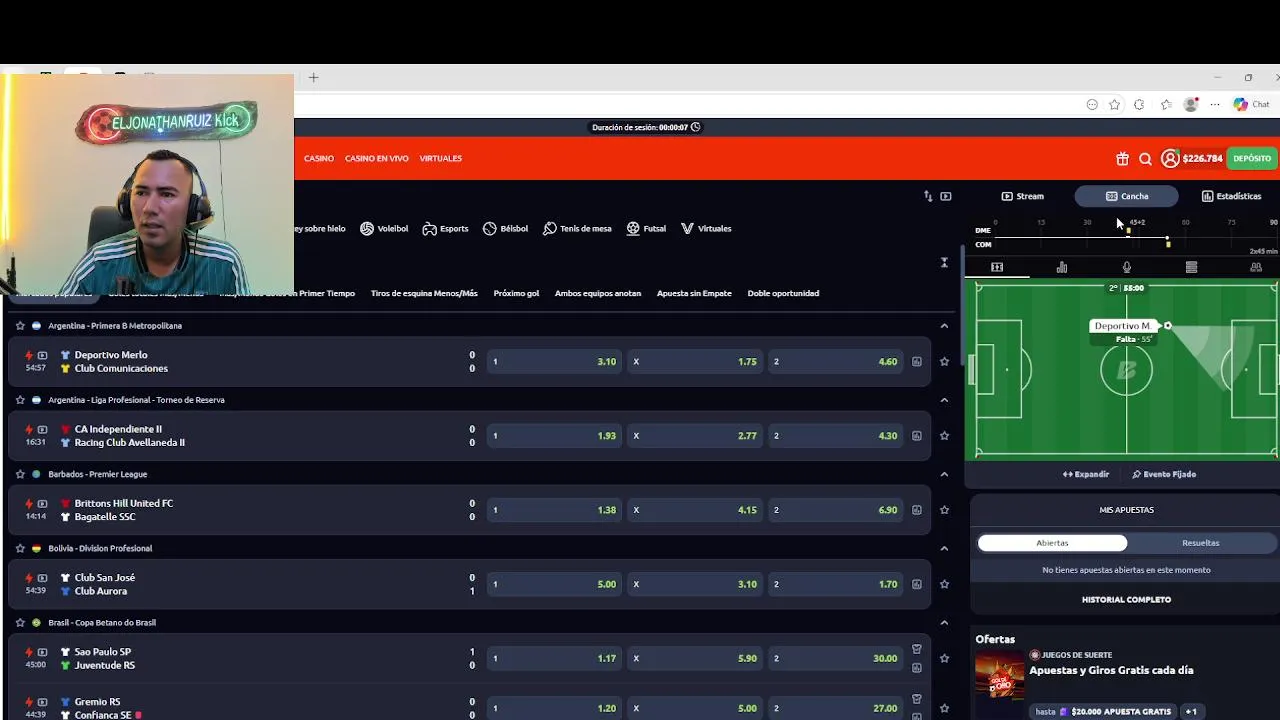1280x720 pixels.
Task: Click the Ofertas promotion thumbnail image
Action: click(1000, 677)
